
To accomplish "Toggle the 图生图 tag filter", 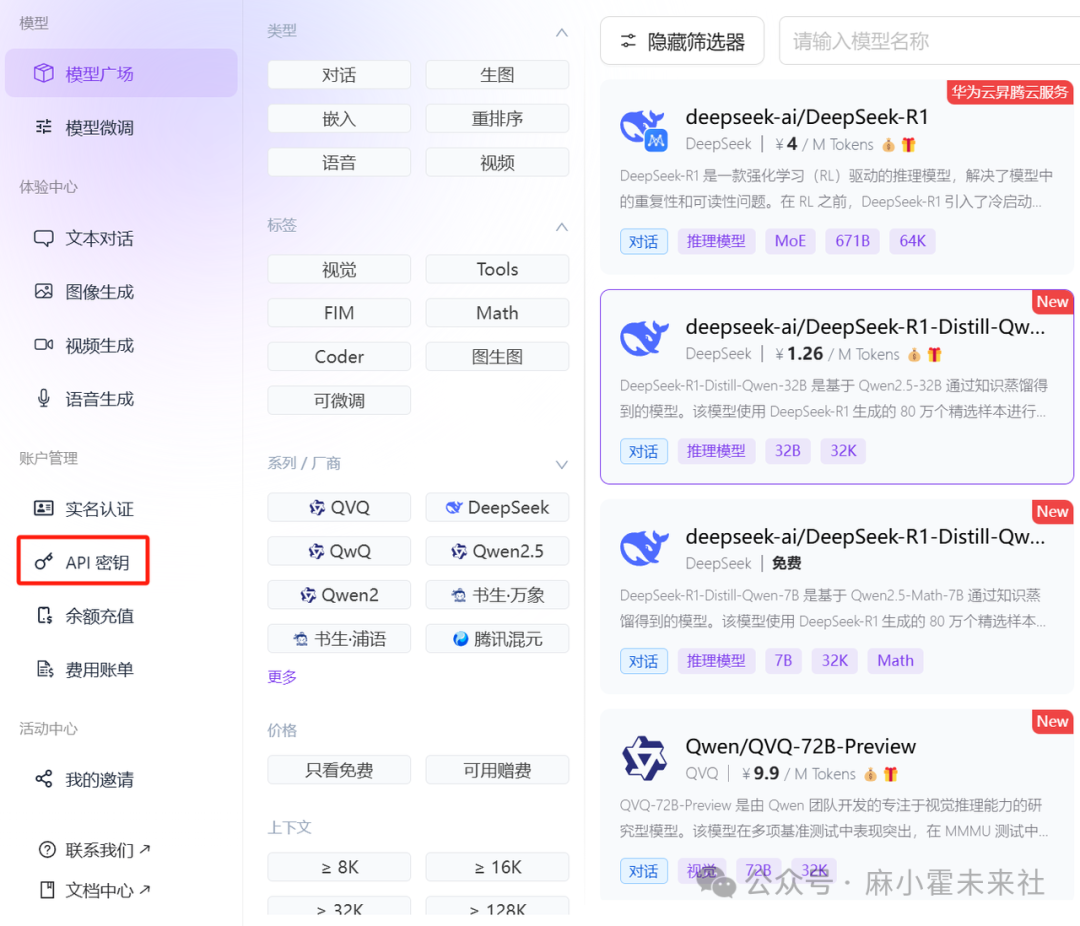I will point(497,357).
